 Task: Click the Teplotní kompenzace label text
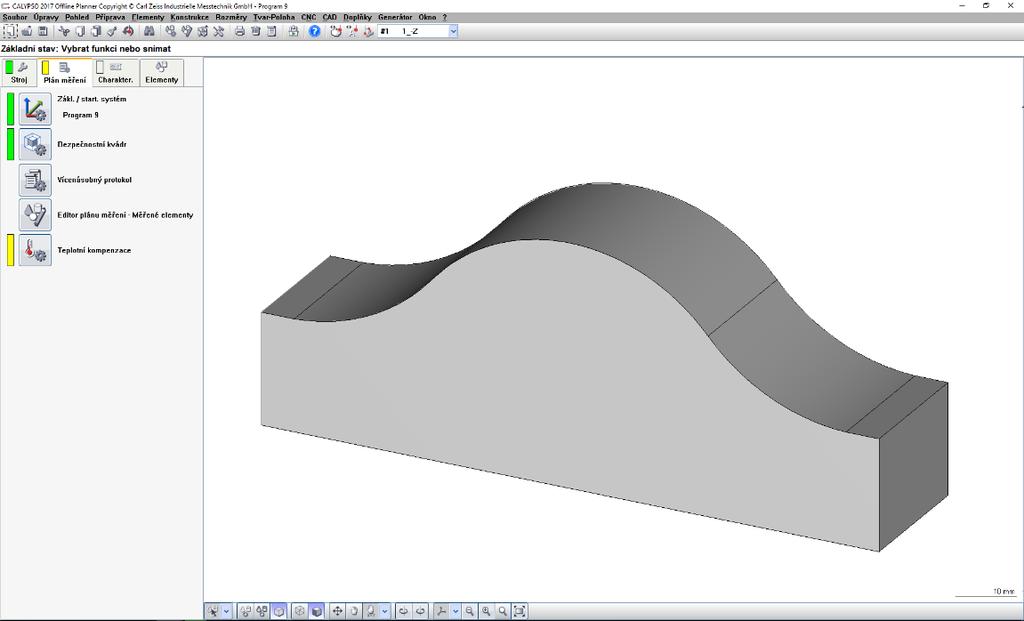pyautogui.click(x=94, y=250)
